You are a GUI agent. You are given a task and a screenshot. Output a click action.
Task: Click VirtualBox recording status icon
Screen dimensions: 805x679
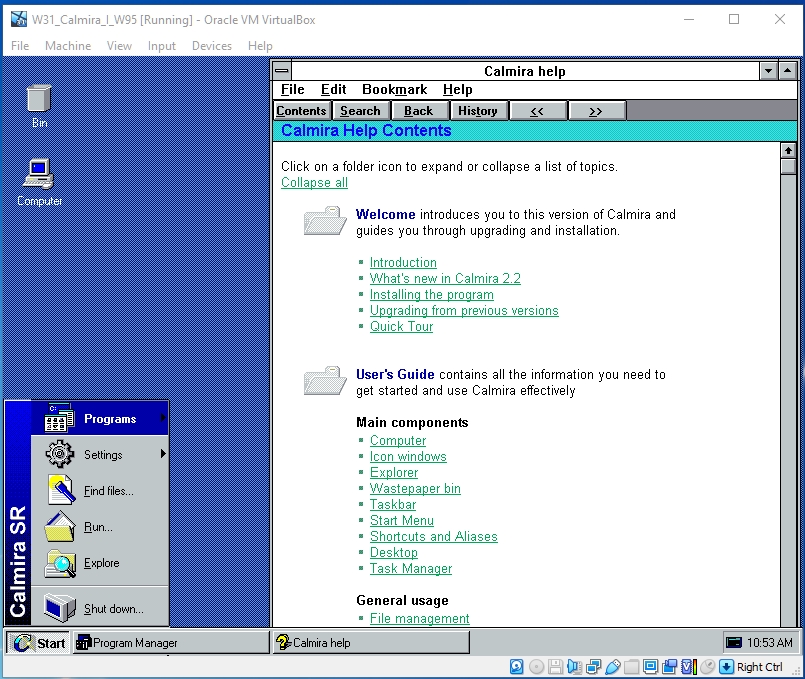(x=669, y=667)
